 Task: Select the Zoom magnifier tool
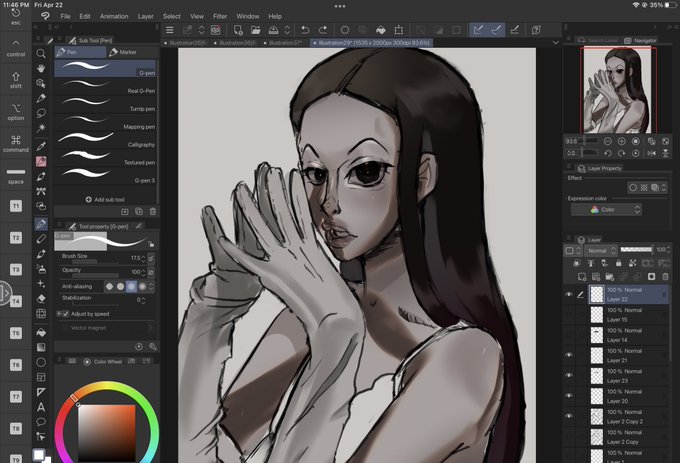41,53
